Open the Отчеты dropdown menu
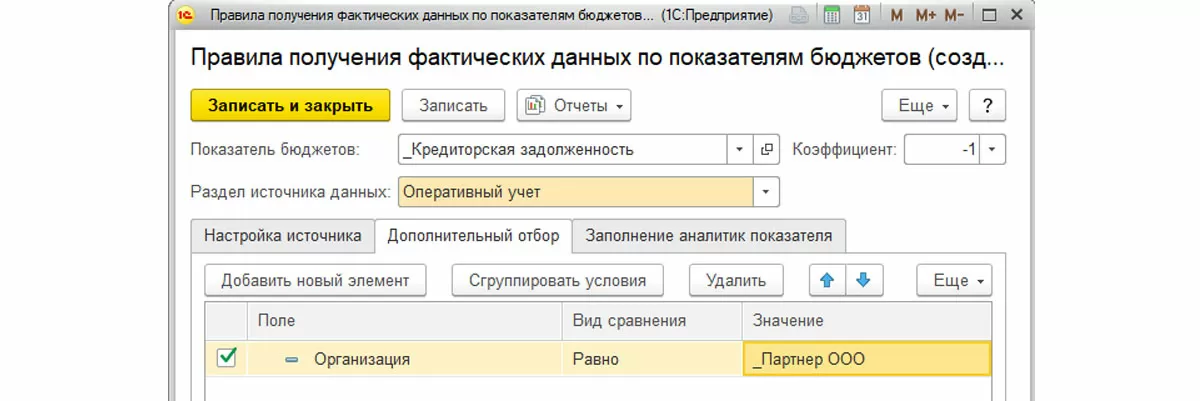 (x=574, y=105)
